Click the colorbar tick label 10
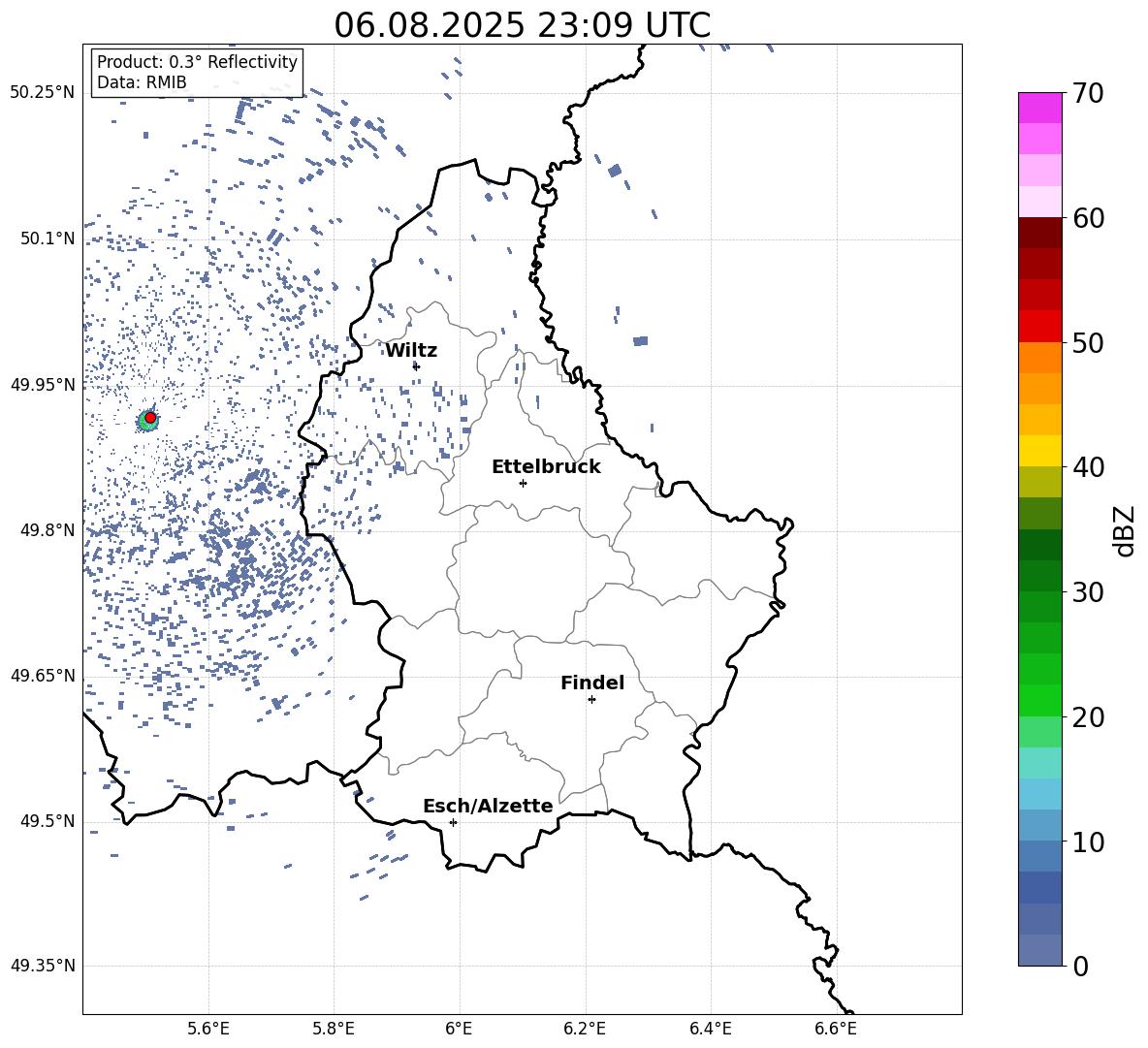 pyautogui.click(x=1088, y=842)
